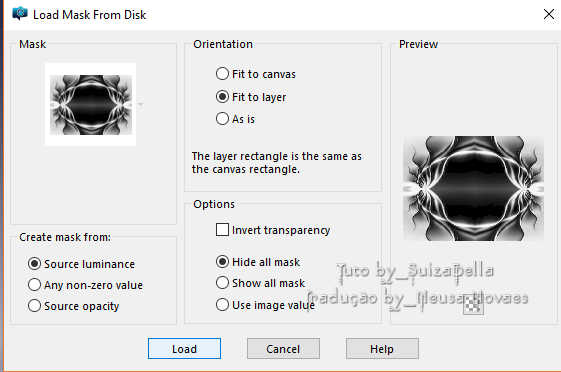Choose Show all mask option
Screen dimensions: 561x372
222,283
